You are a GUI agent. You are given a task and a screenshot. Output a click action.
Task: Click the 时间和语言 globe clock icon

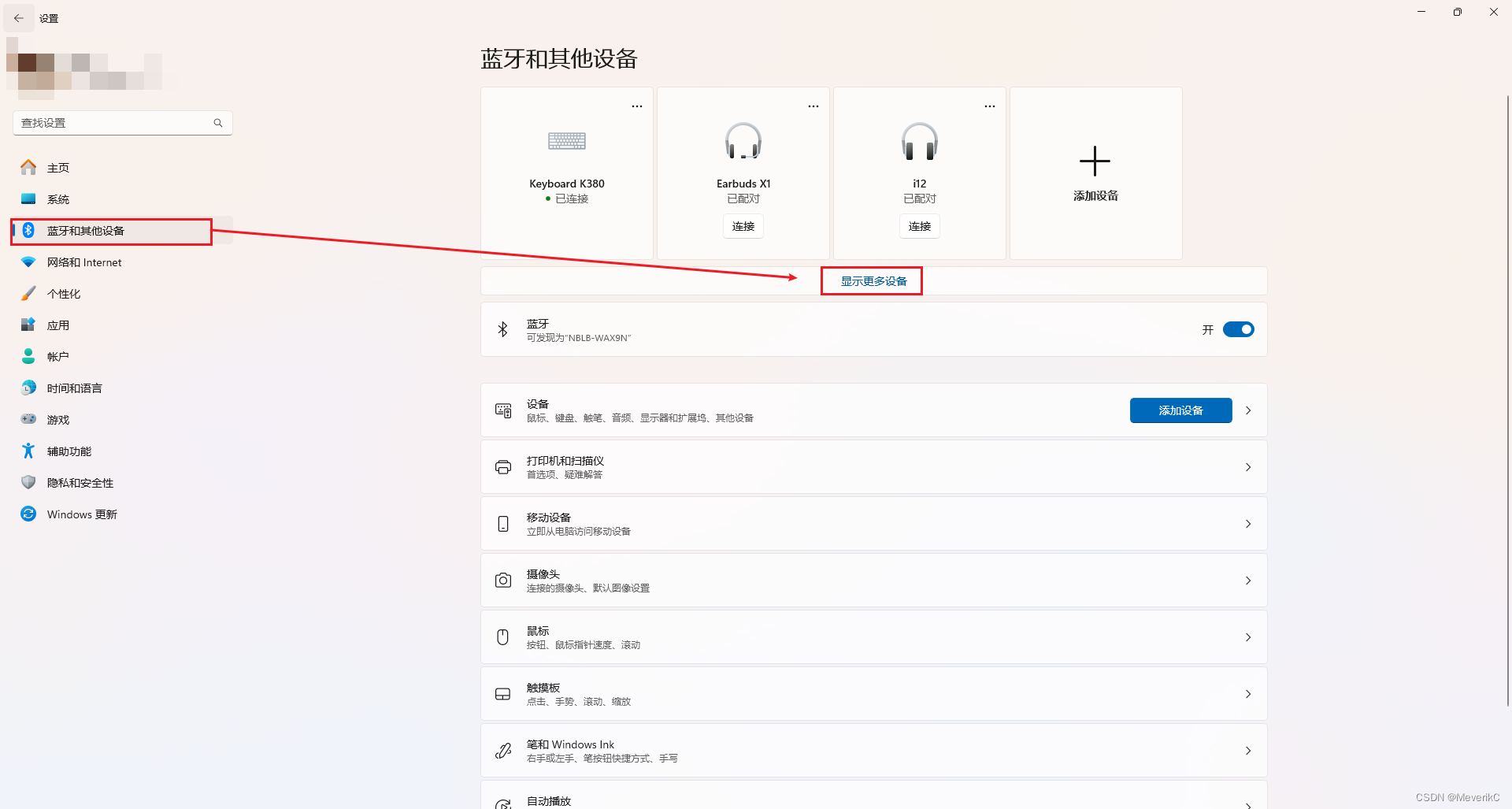click(x=28, y=388)
